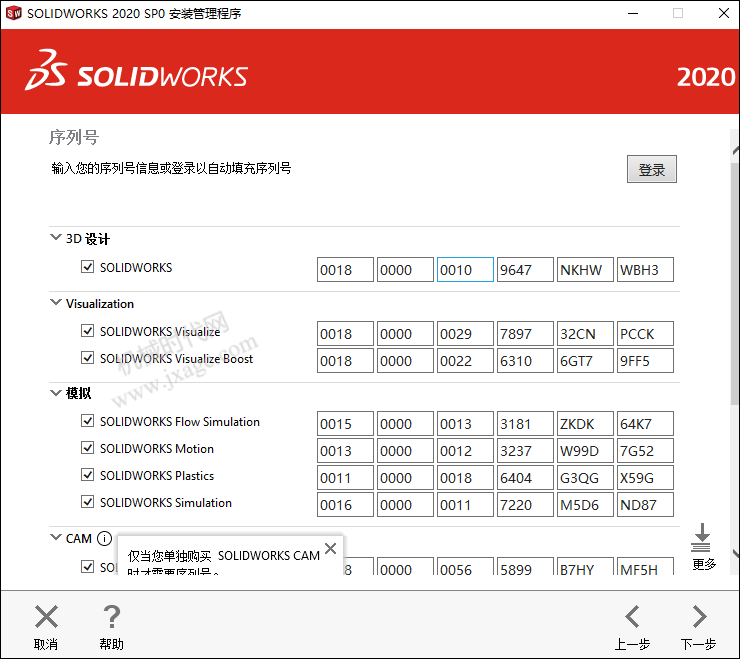Click the Motion serial field 0013
Screen dimensions: 740x659
pos(345,450)
